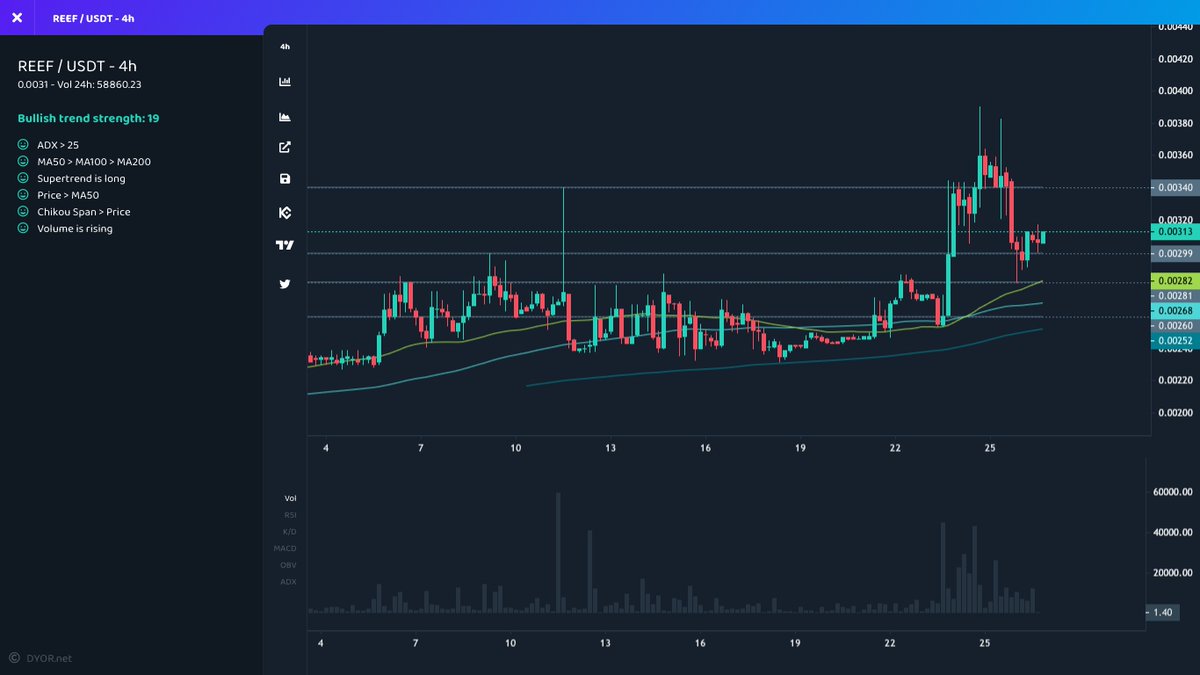Open the 4h timeframe selector
Image resolution: width=1200 pixels, height=675 pixels.
coord(285,47)
